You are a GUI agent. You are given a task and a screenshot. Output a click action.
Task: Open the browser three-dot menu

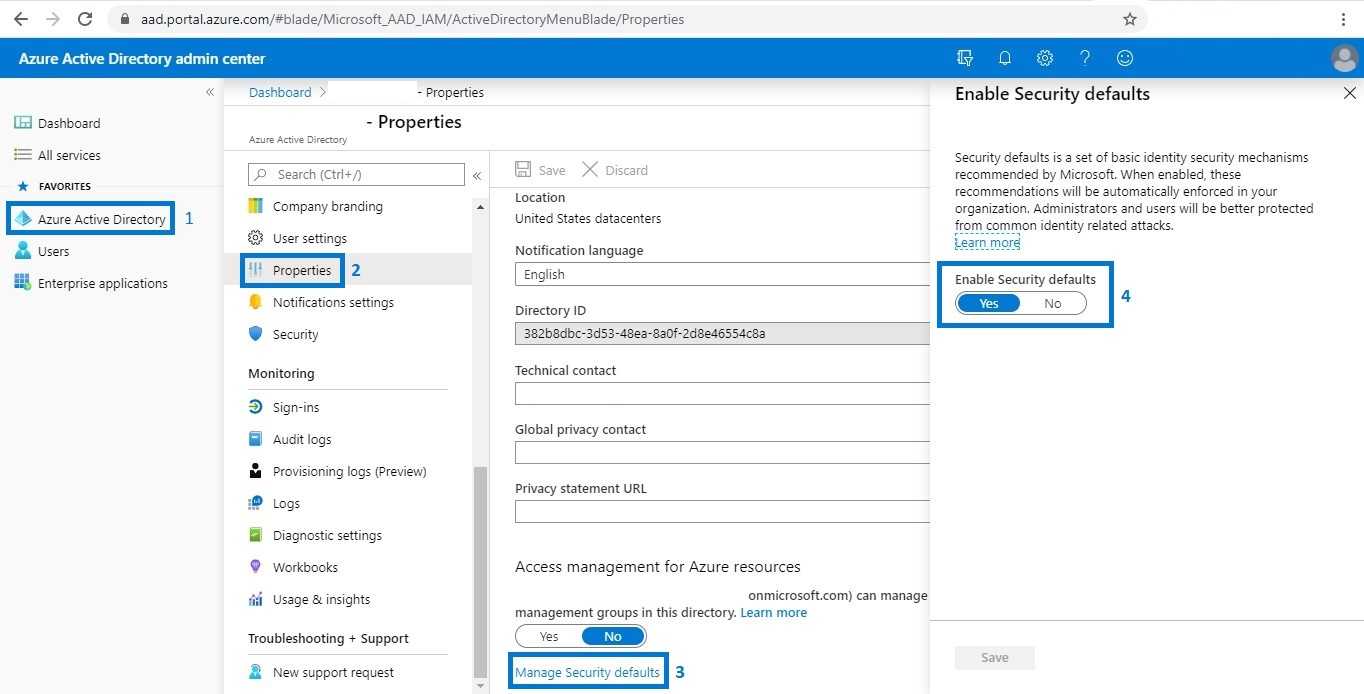pos(1342,19)
